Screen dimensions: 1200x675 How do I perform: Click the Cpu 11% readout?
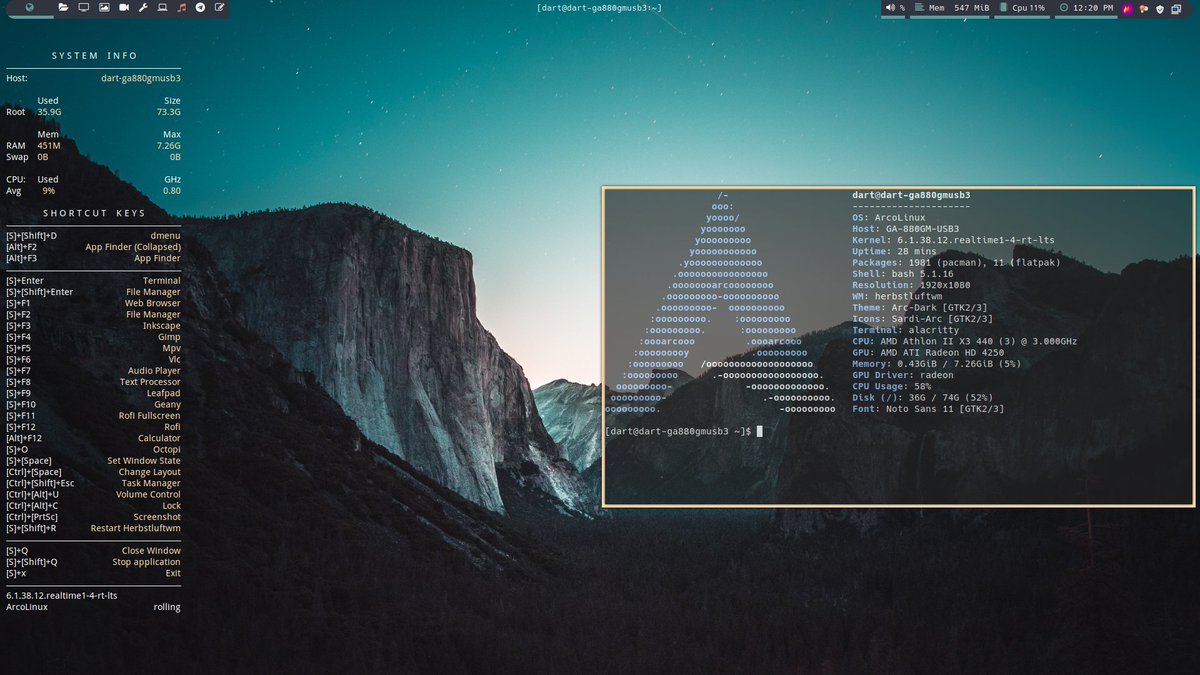tap(1028, 8)
